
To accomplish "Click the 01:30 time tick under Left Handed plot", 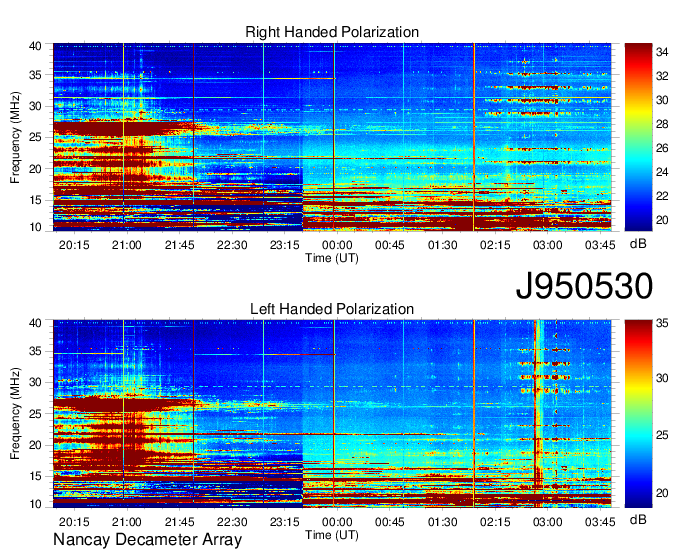I will 442,522.
